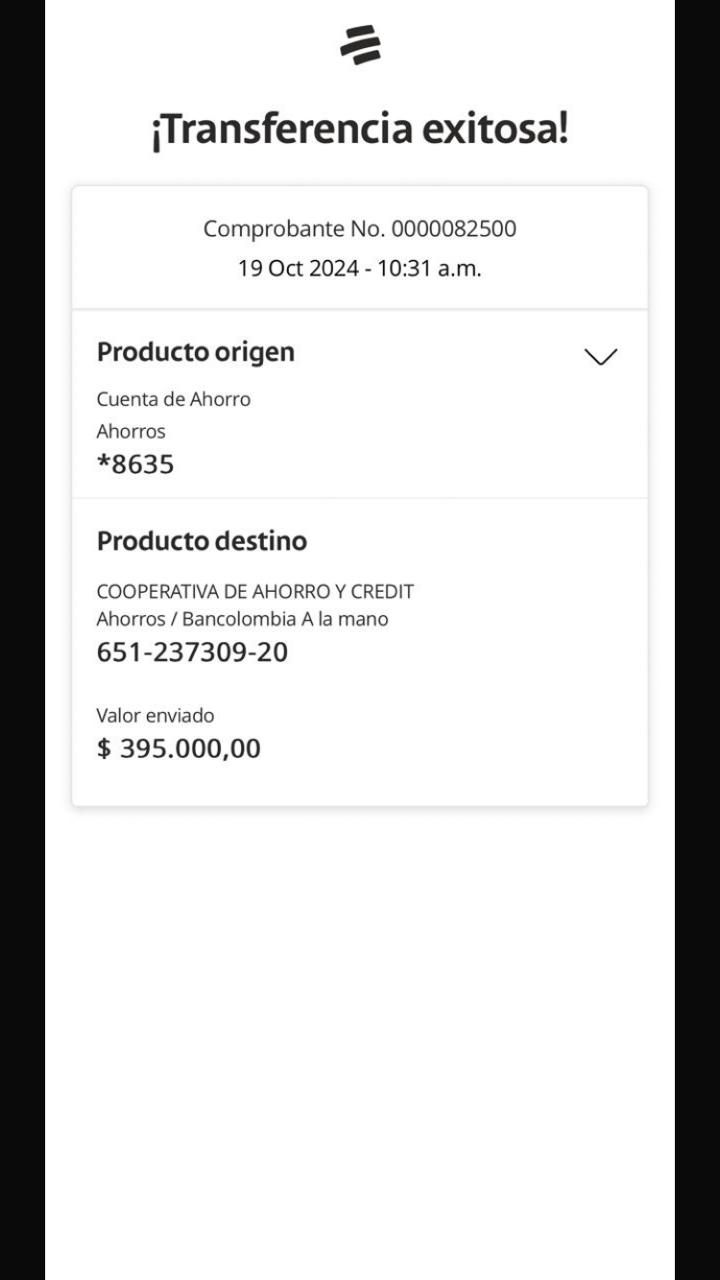720x1280 pixels.
Task: Tap the Producto origen heading
Action: click(x=196, y=352)
